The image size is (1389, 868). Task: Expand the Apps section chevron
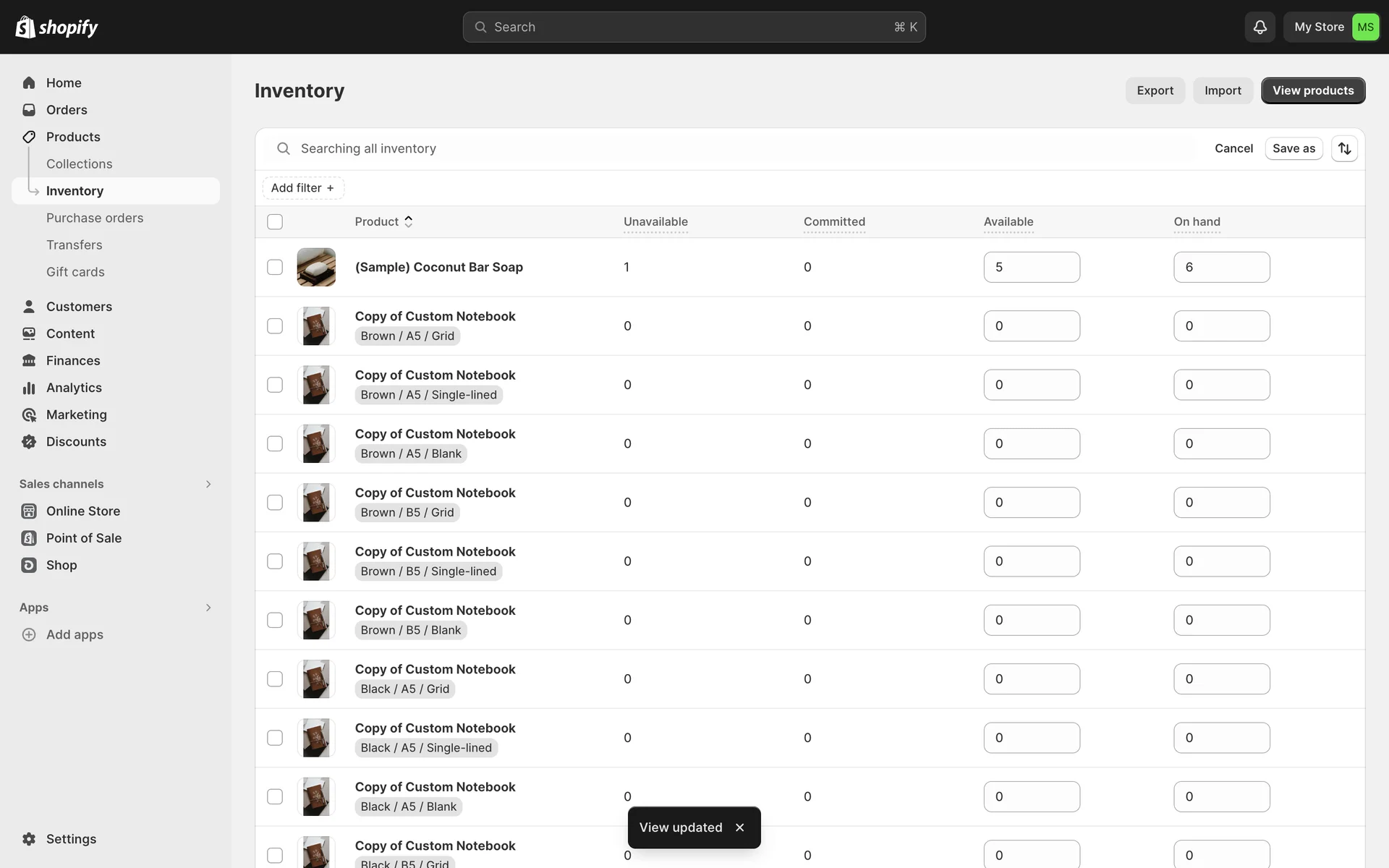(208, 608)
